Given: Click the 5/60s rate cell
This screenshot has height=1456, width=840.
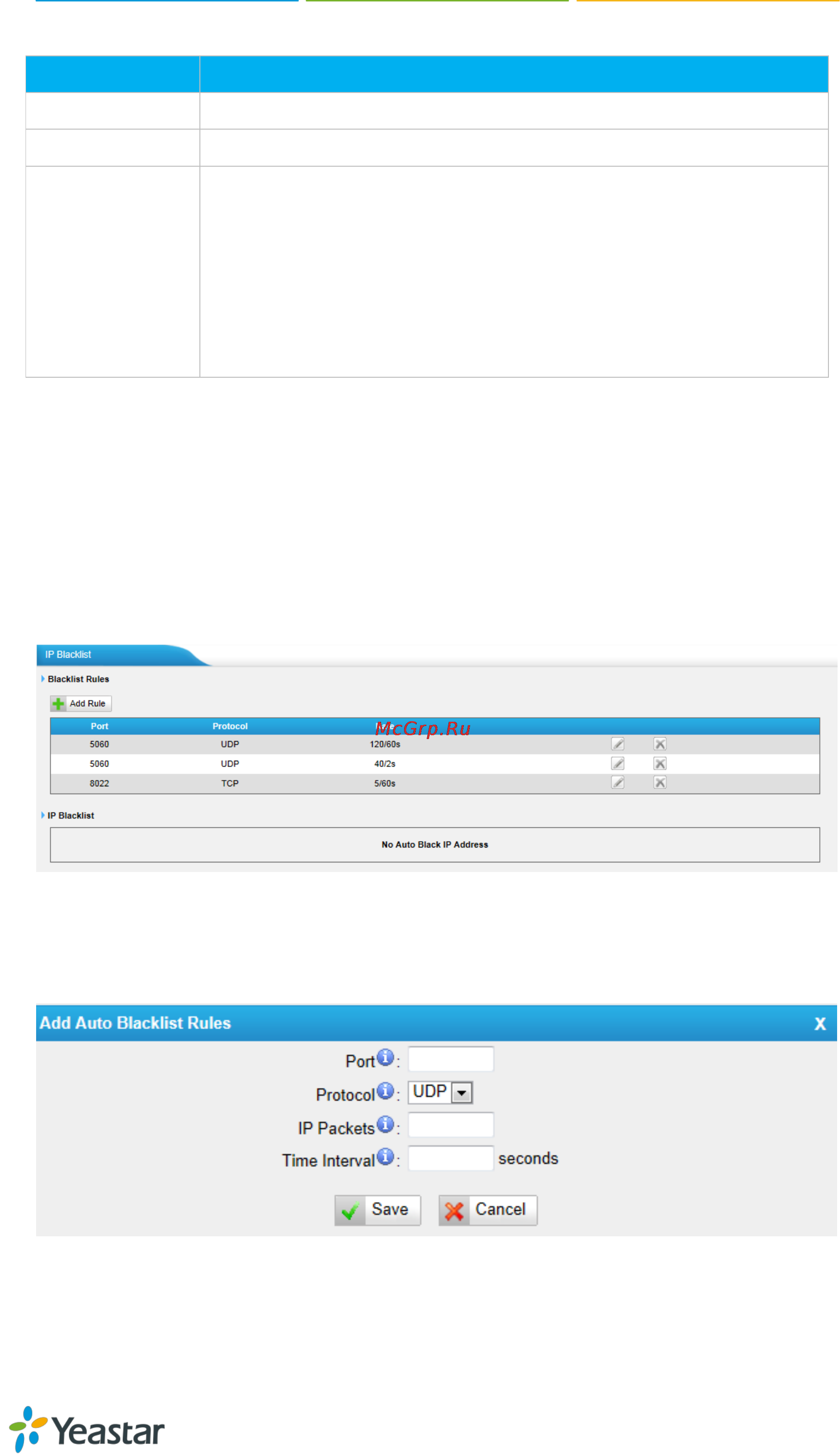Looking at the screenshot, I should 385,783.
